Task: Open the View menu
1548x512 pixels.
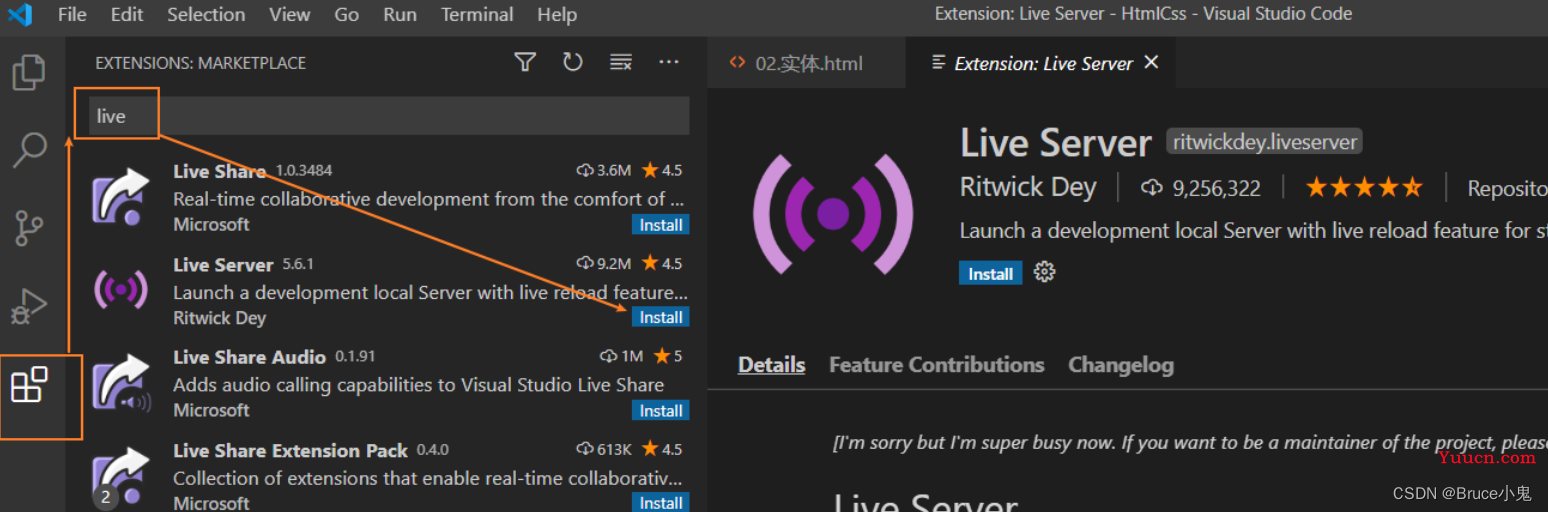Action: point(289,14)
